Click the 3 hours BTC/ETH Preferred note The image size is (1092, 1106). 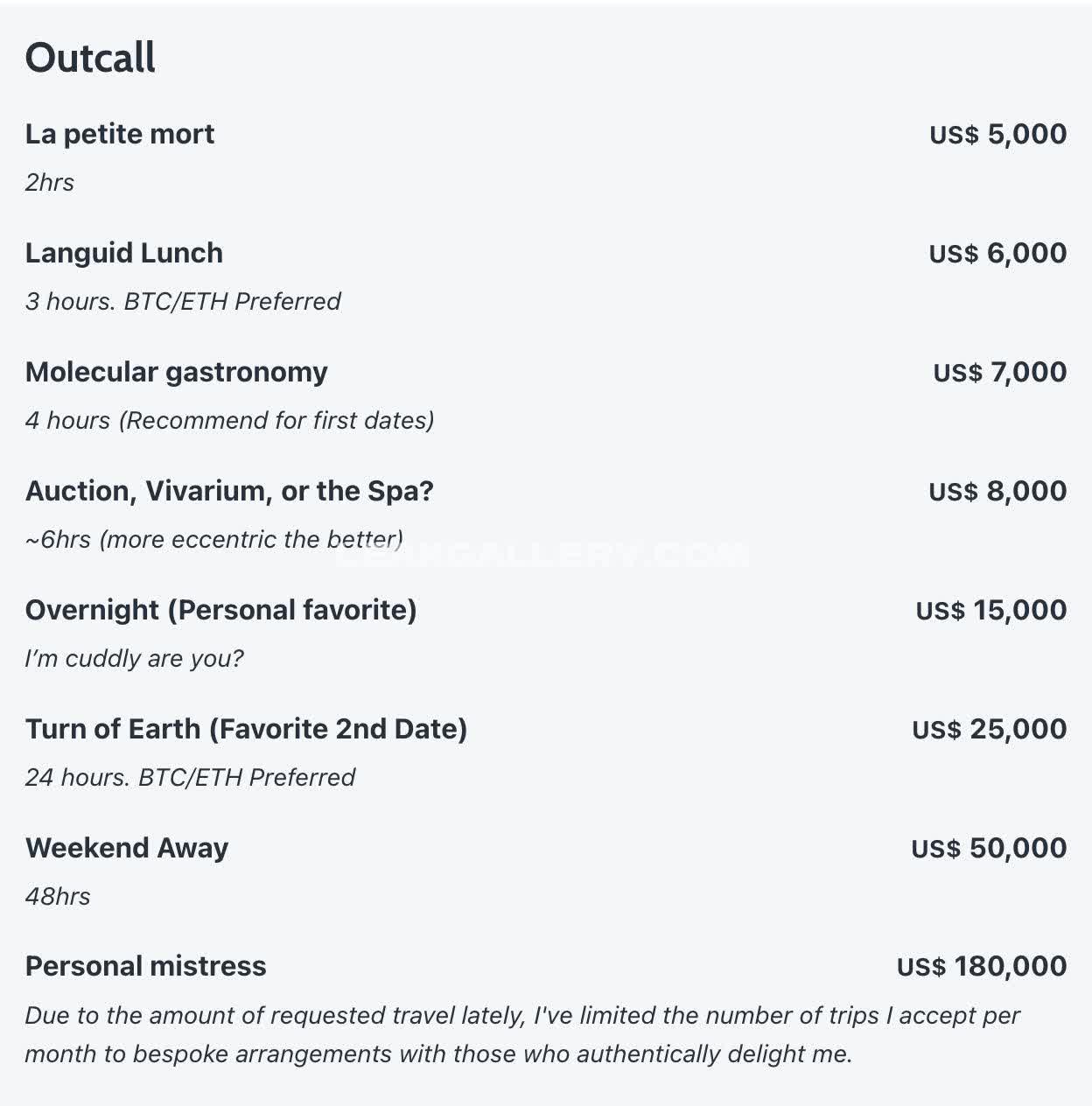click(183, 301)
